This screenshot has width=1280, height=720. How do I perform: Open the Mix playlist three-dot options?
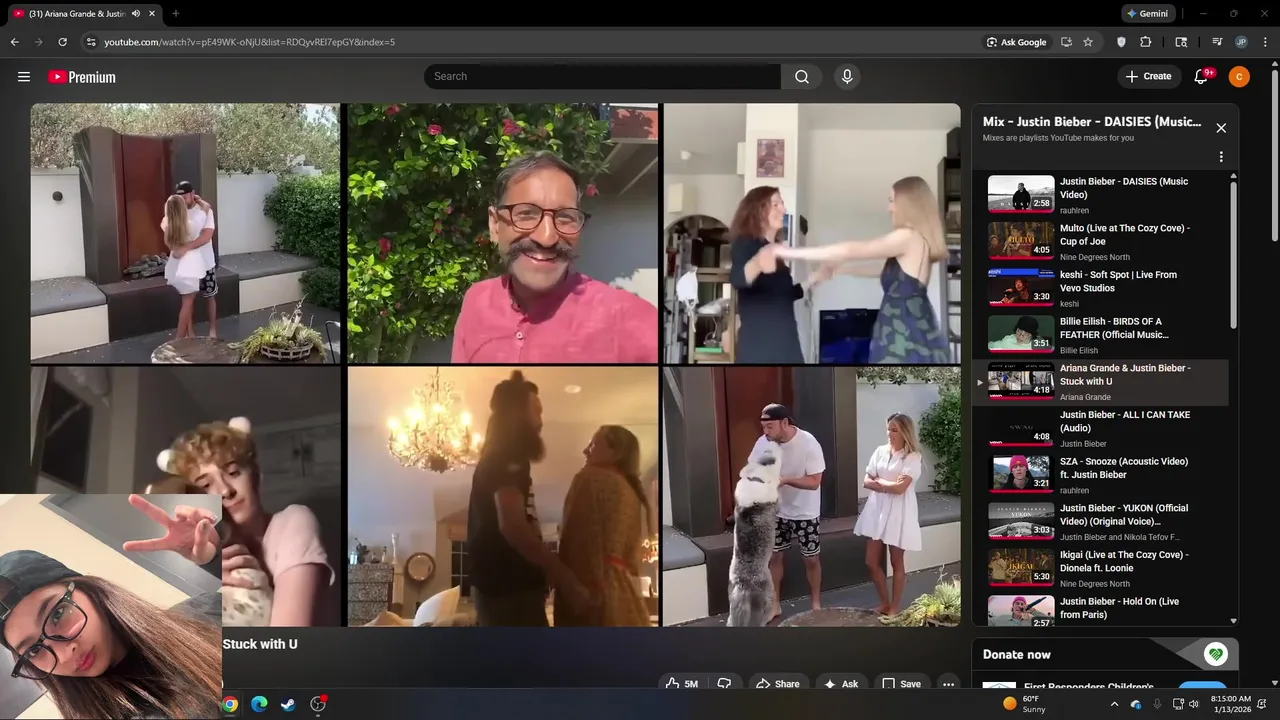click(x=1221, y=157)
